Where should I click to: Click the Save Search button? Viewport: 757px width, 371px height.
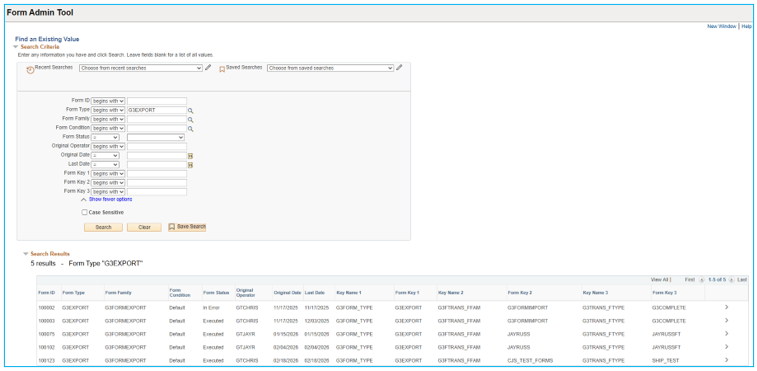[x=187, y=227]
